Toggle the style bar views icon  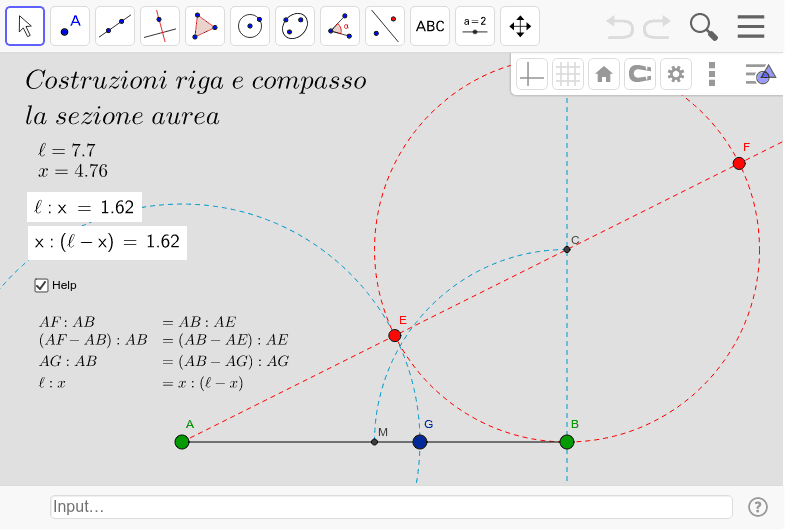(x=760, y=75)
